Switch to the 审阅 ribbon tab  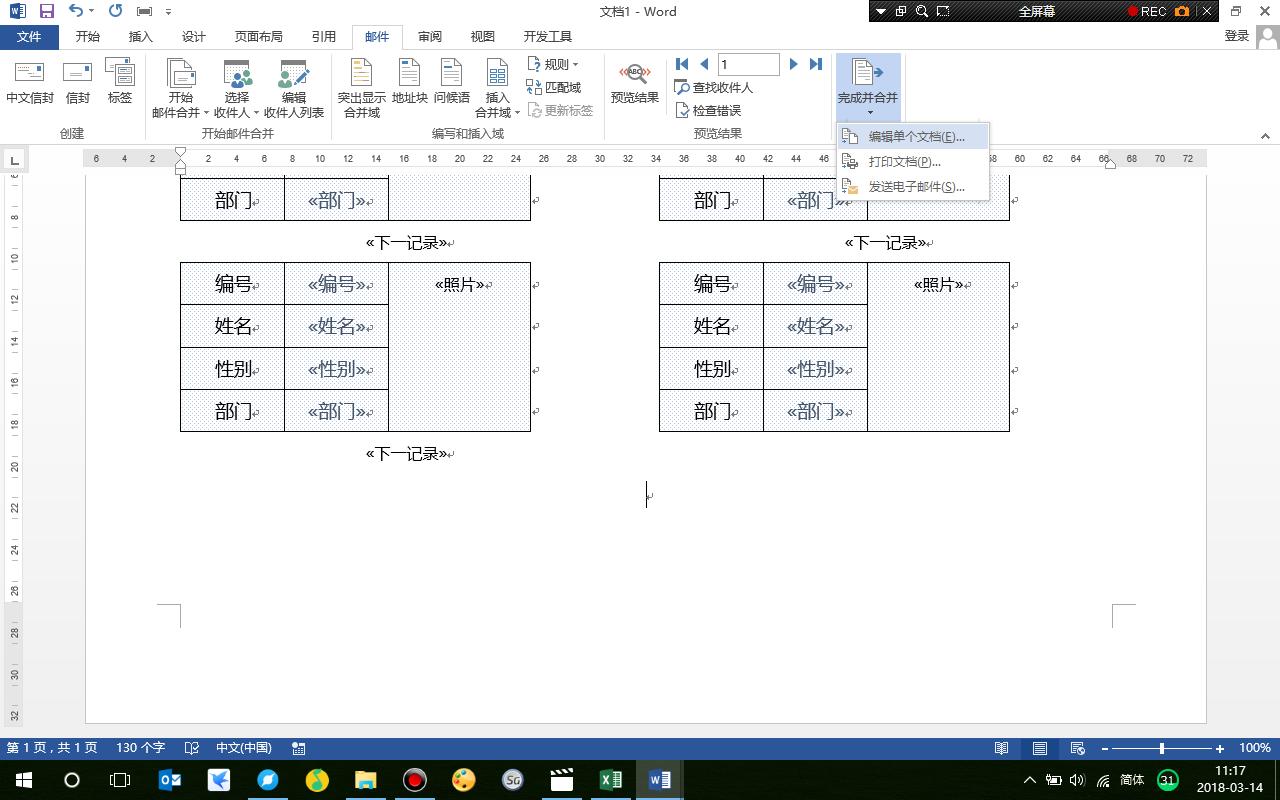pos(428,36)
